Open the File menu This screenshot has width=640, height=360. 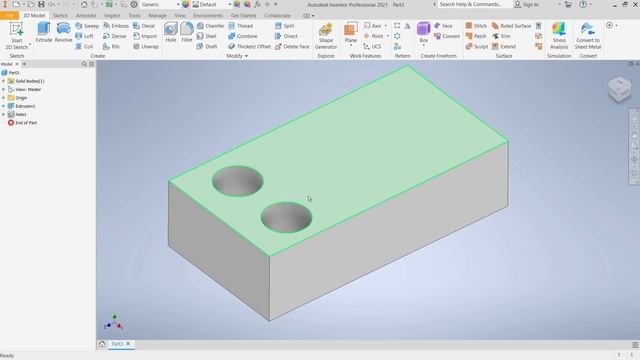(x=9, y=16)
